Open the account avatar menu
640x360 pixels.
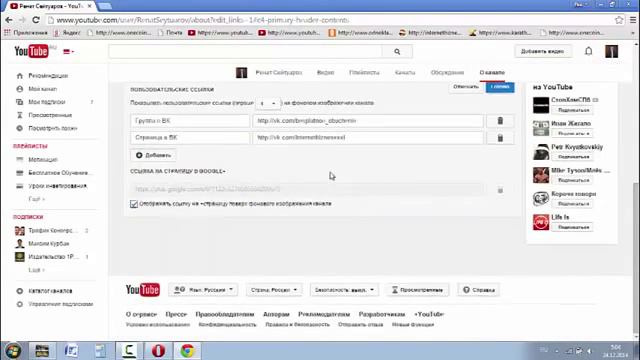(611, 51)
